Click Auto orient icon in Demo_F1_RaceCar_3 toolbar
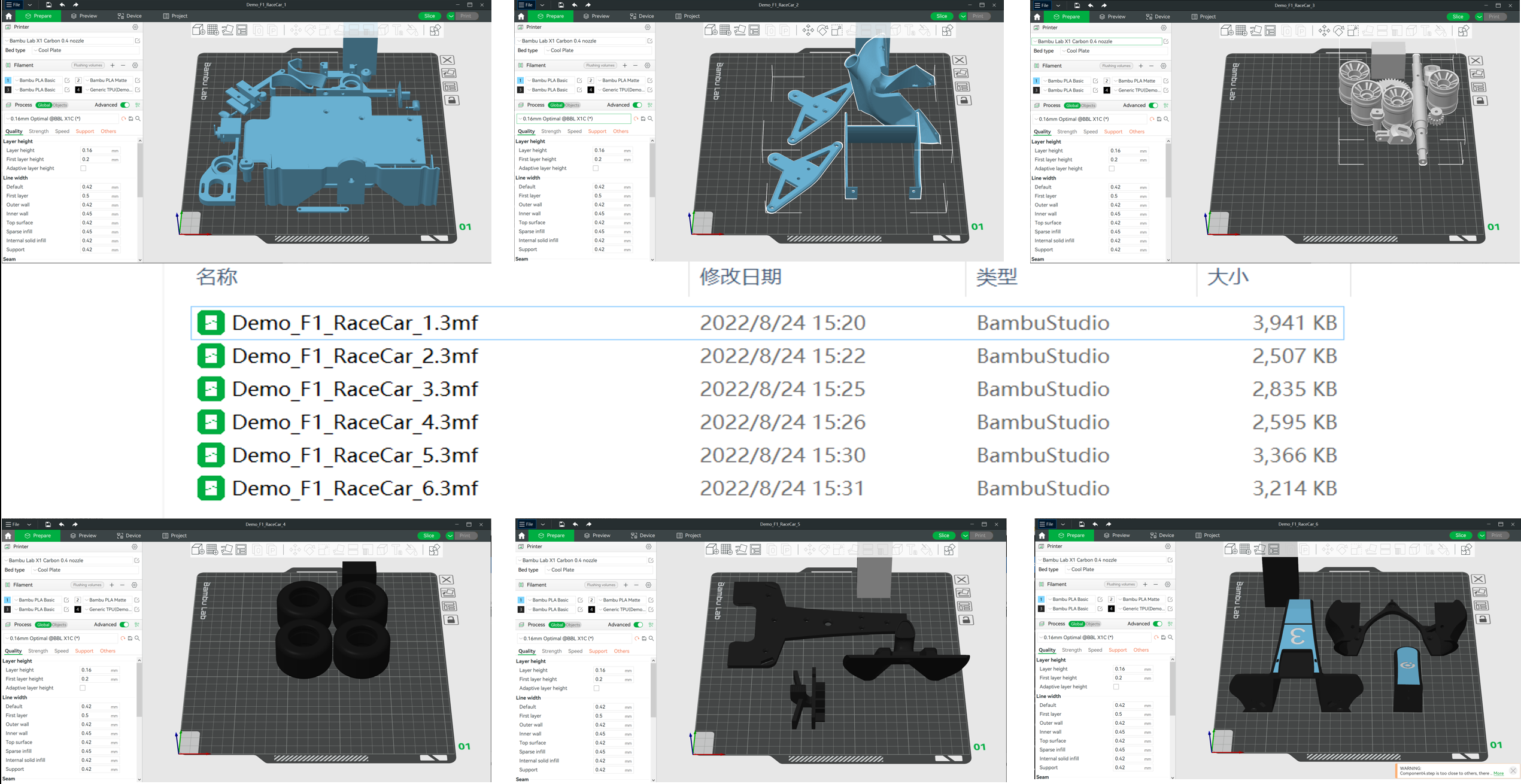Image resolution: width=1521 pixels, height=784 pixels. [x=1256, y=31]
